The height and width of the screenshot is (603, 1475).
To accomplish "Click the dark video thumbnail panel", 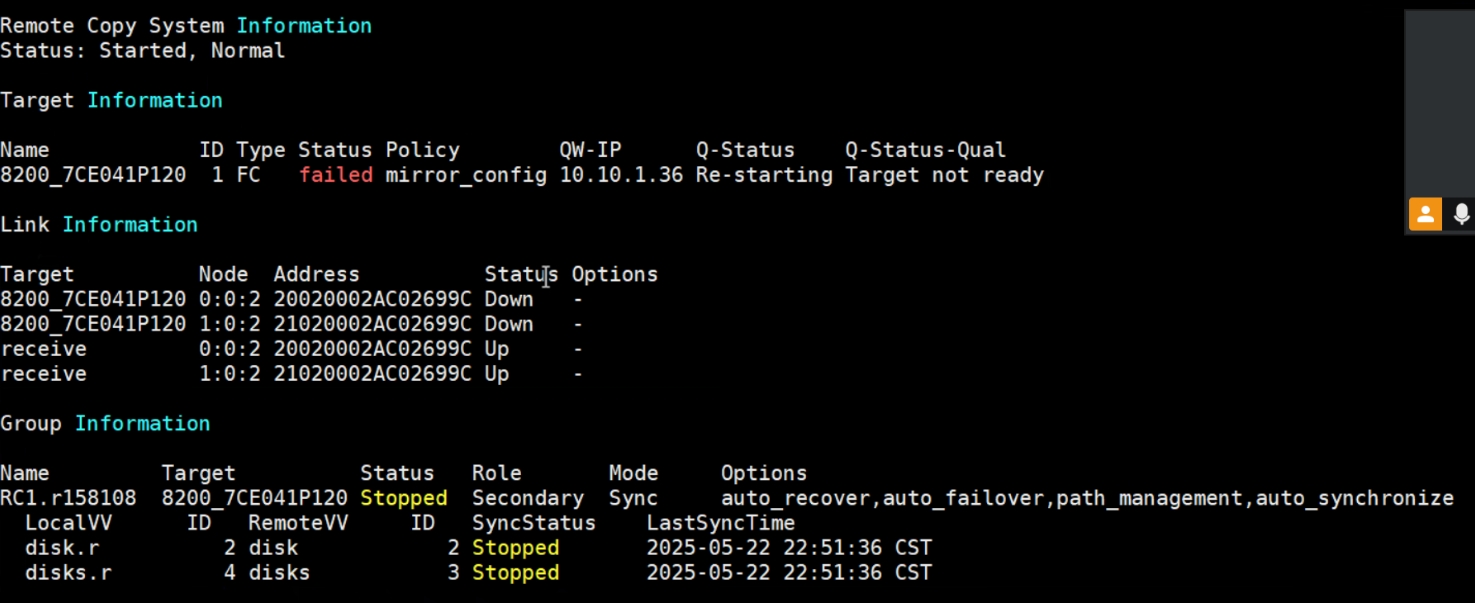I will click(1440, 121).
